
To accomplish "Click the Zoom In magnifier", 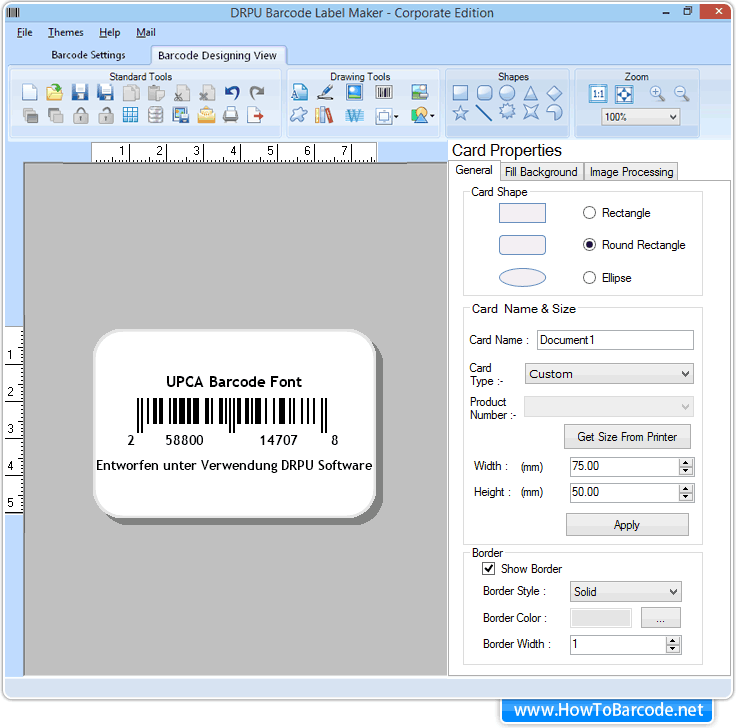I will pyautogui.click(x=657, y=93).
